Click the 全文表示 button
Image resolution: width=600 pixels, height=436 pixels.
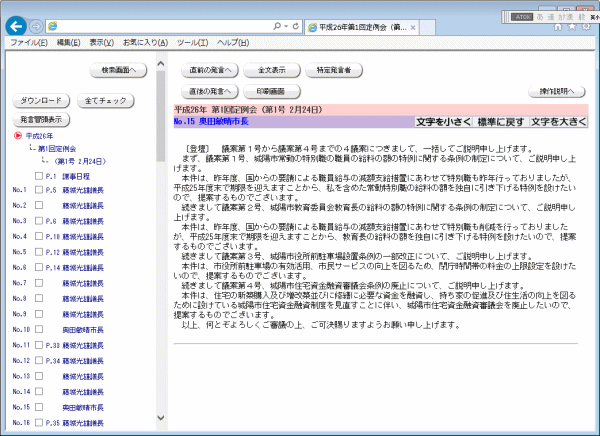[272, 70]
